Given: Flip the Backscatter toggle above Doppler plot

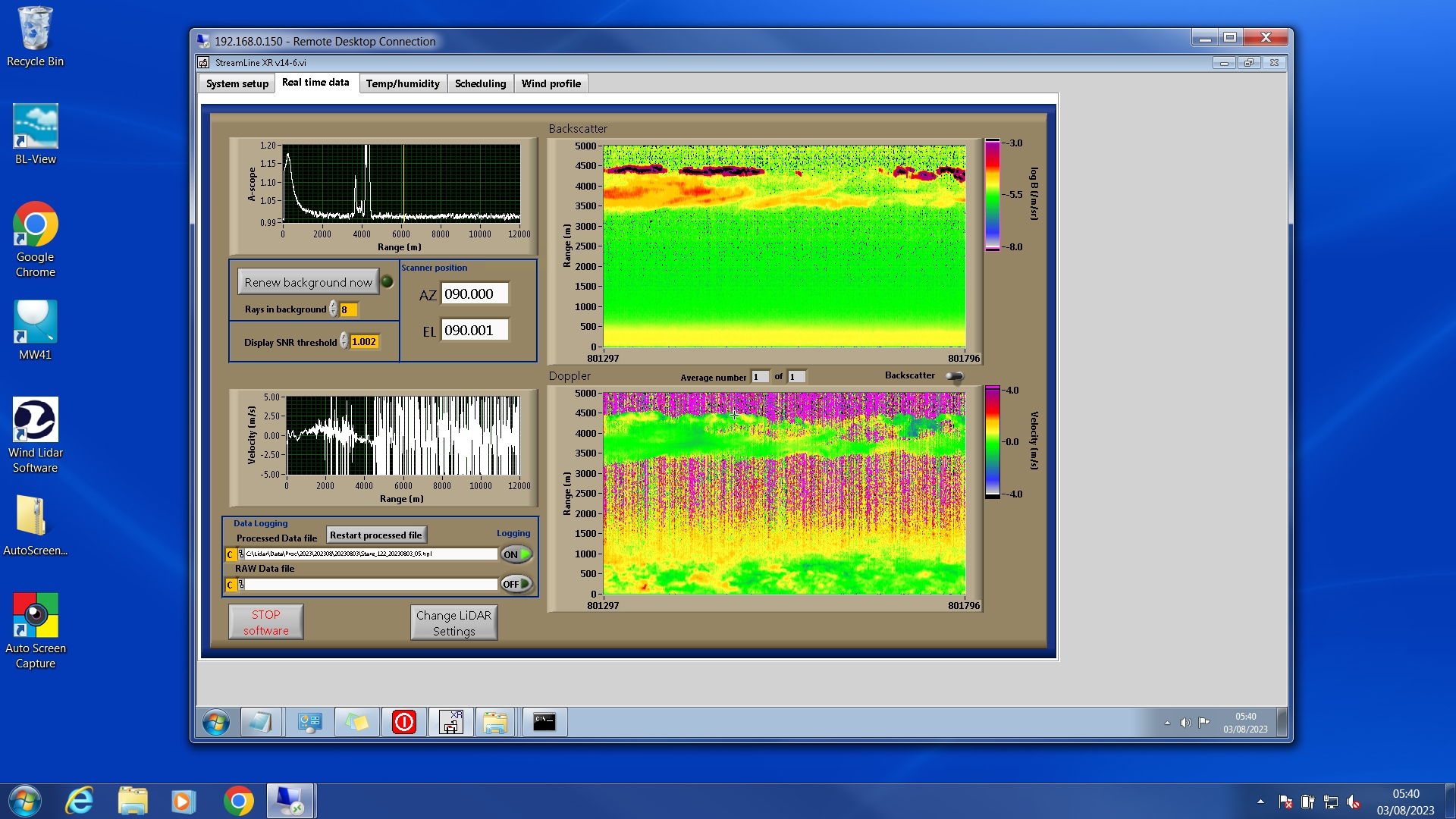Looking at the screenshot, I should 955,376.
